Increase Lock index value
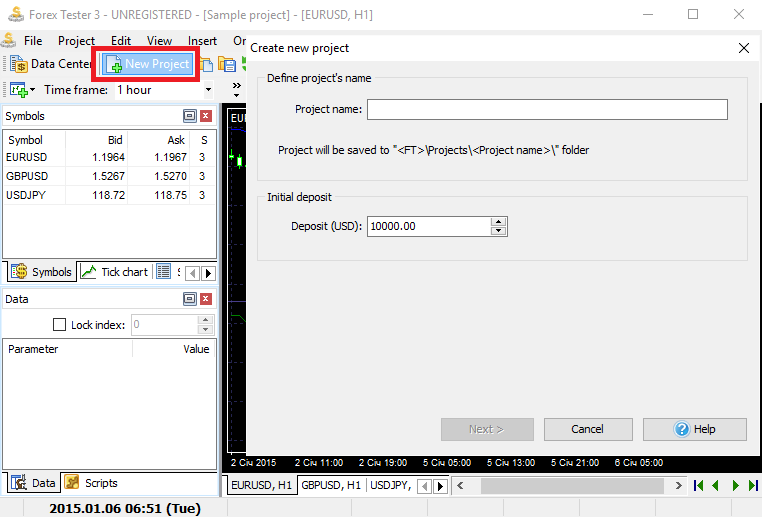Viewport: 762px width, 517px height. [x=206, y=320]
